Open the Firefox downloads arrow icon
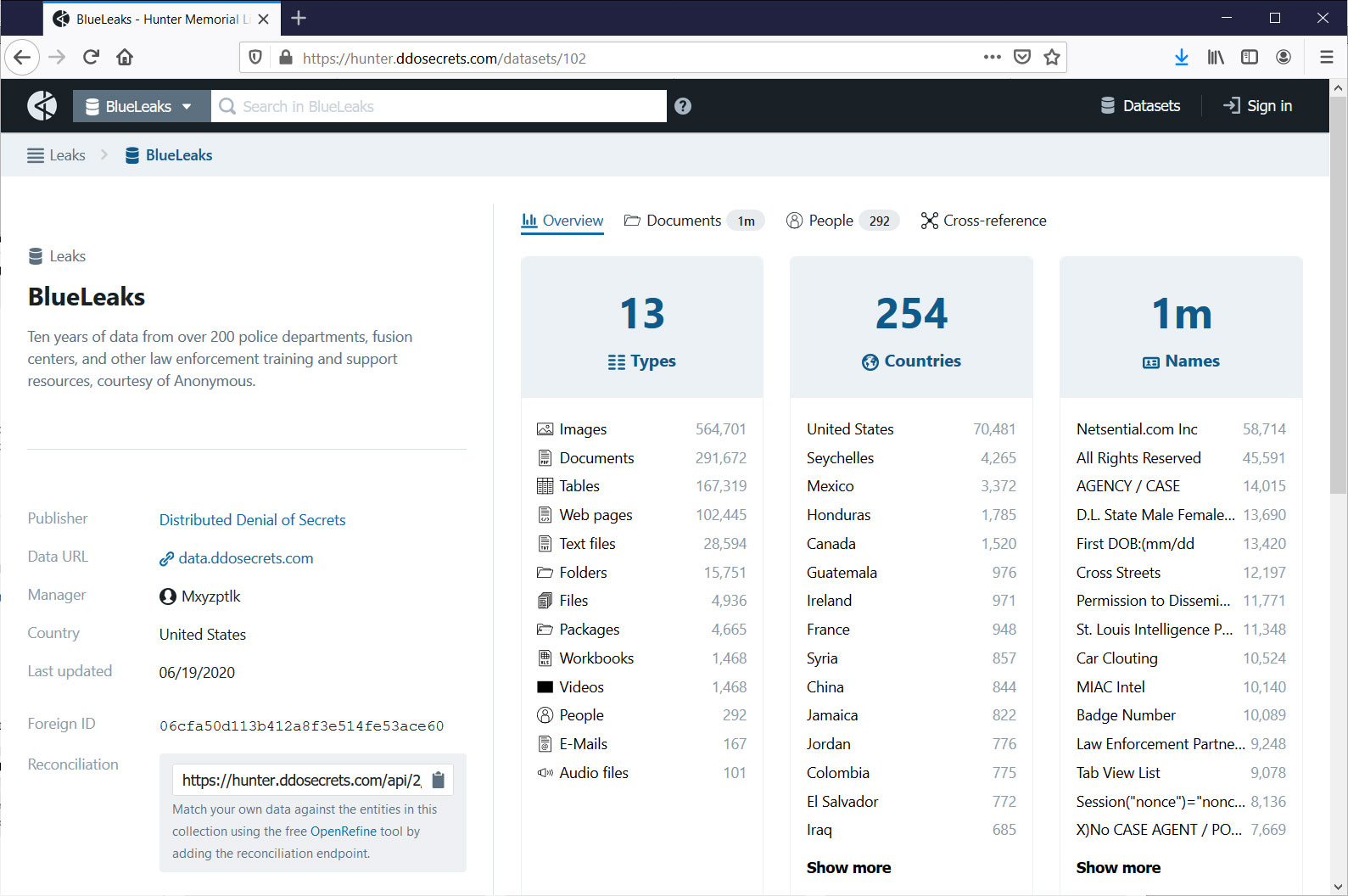The width and height of the screenshot is (1348, 896). pyautogui.click(x=1181, y=57)
